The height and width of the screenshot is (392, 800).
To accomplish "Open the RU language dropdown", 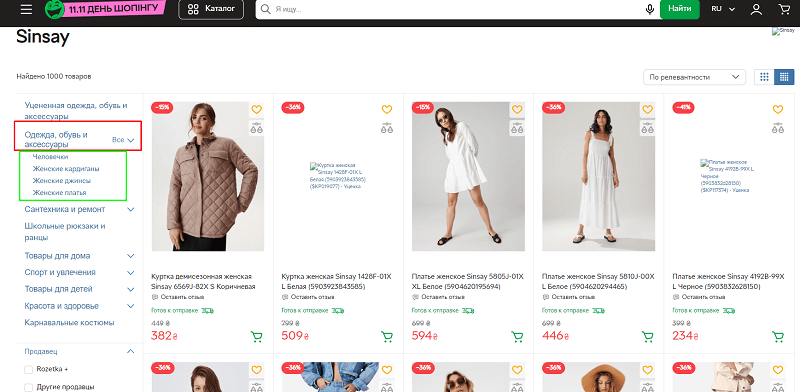I will coord(723,9).
